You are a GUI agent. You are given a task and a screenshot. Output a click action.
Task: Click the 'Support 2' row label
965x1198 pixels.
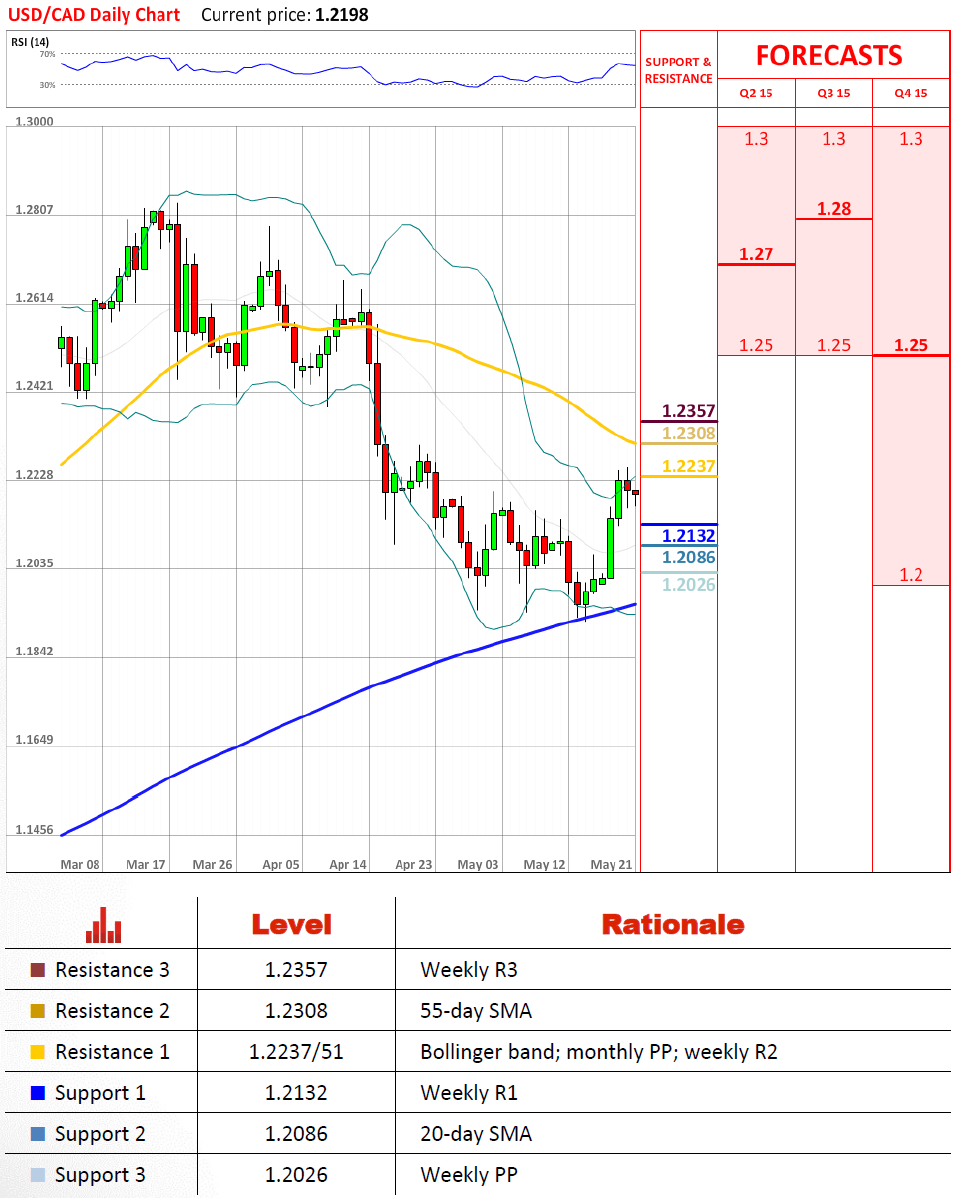pyautogui.click(x=100, y=1135)
